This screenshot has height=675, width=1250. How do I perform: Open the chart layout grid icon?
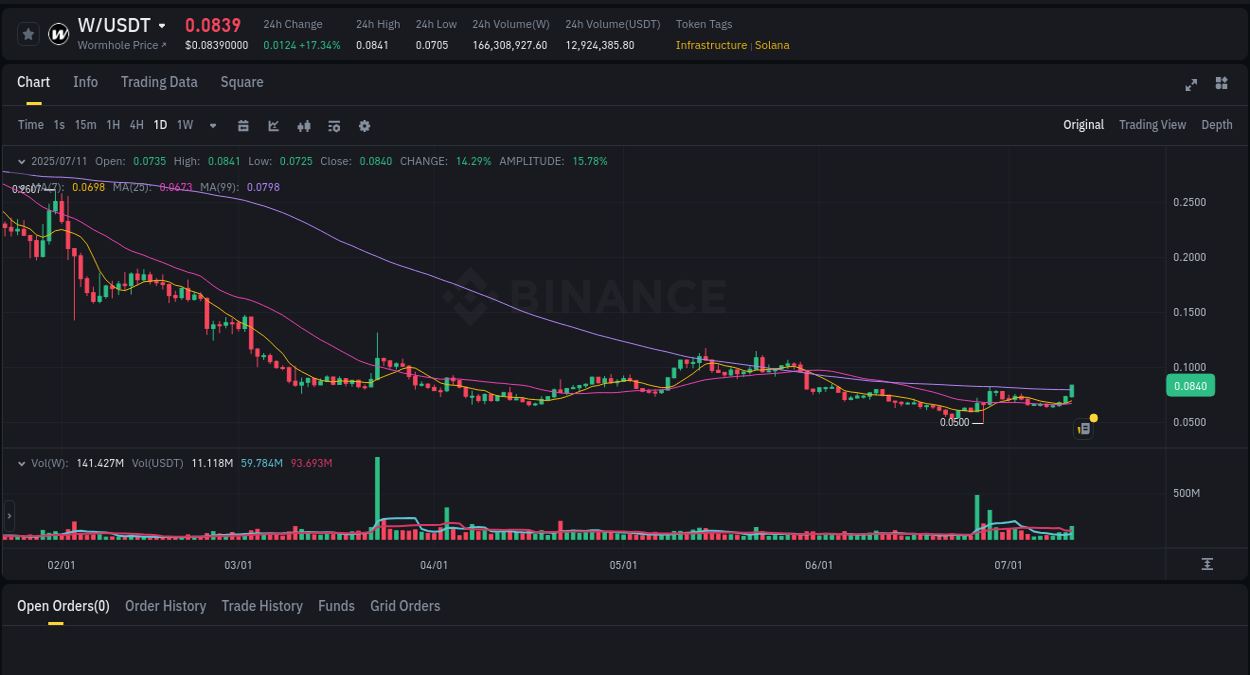(1221, 84)
